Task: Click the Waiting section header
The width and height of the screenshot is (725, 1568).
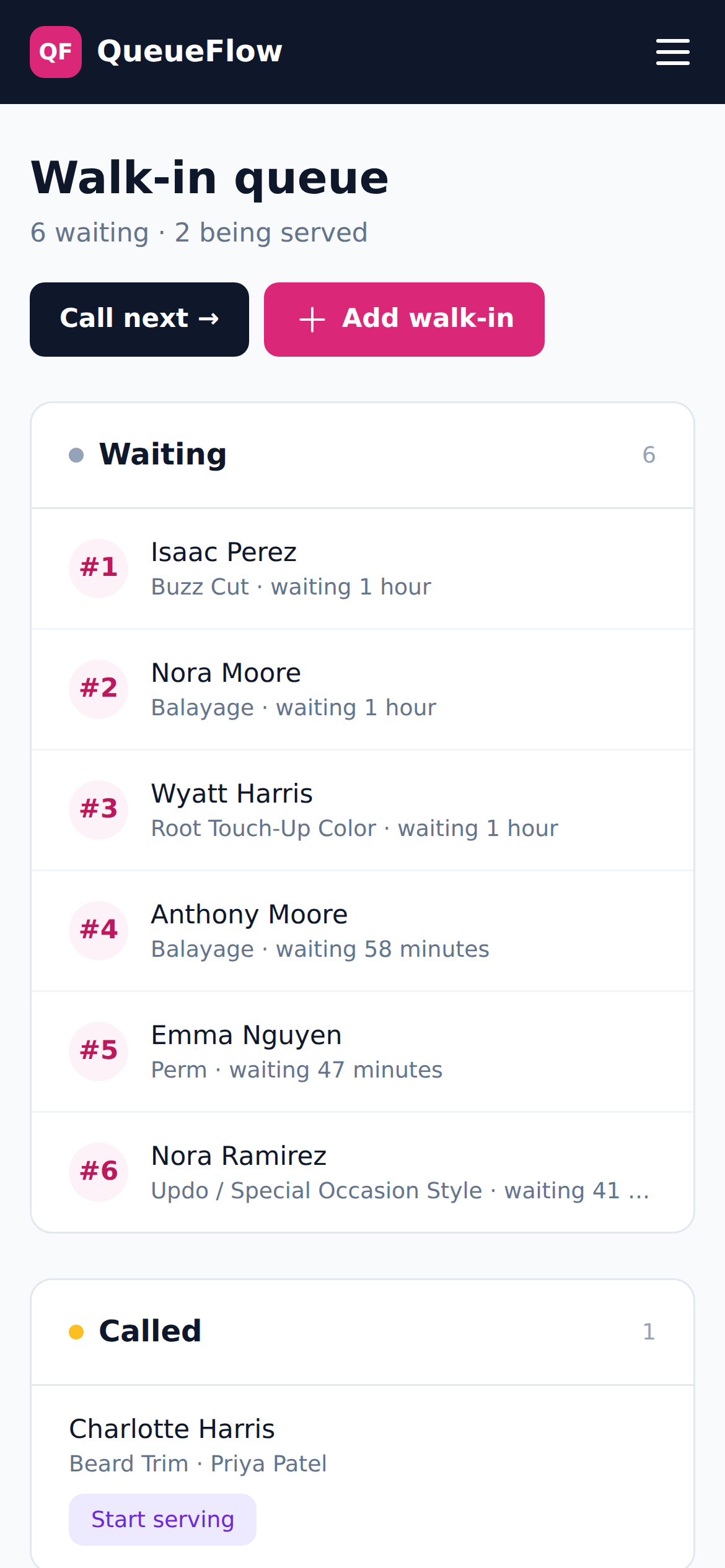Action: 362,455
